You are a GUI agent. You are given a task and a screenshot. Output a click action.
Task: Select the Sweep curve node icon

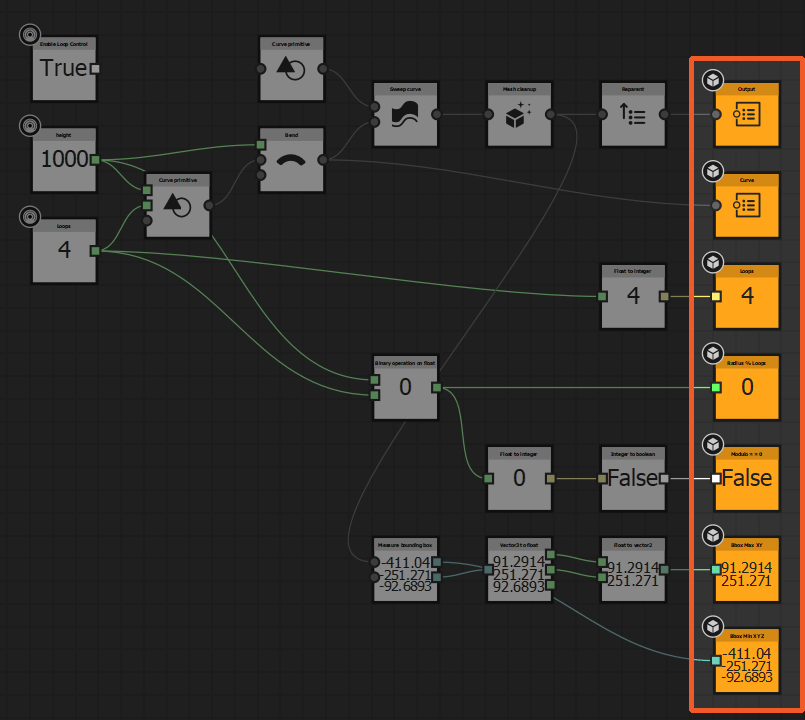pyautogui.click(x=404, y=113)
